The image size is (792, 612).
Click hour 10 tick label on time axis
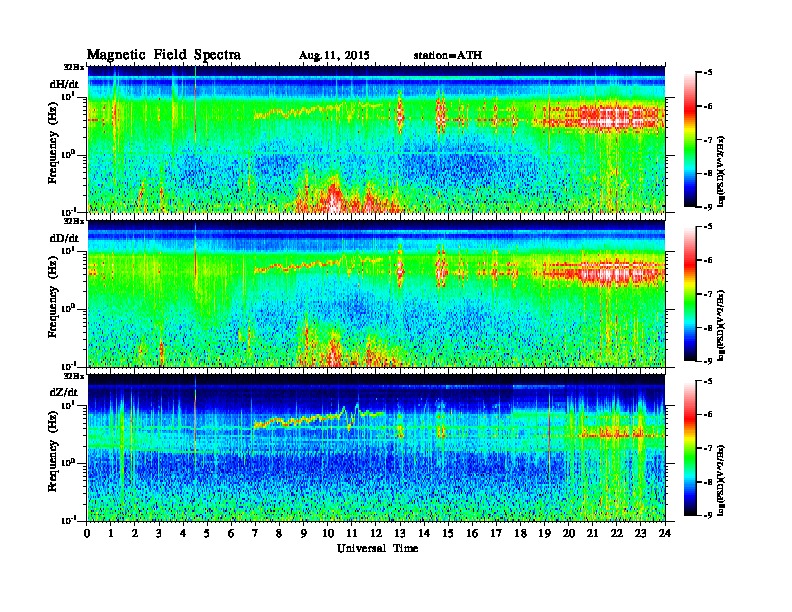tap(328, 533)
